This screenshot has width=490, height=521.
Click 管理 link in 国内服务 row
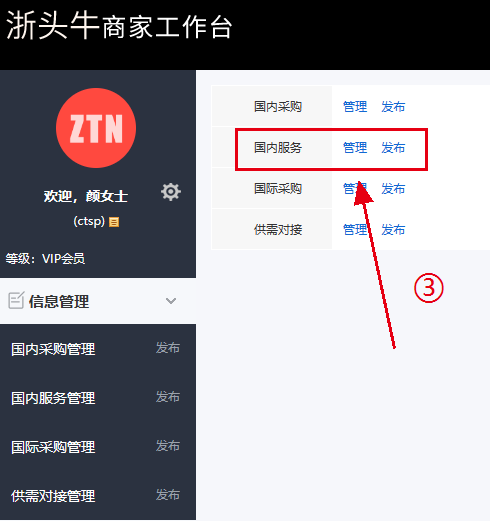[355, 148]
